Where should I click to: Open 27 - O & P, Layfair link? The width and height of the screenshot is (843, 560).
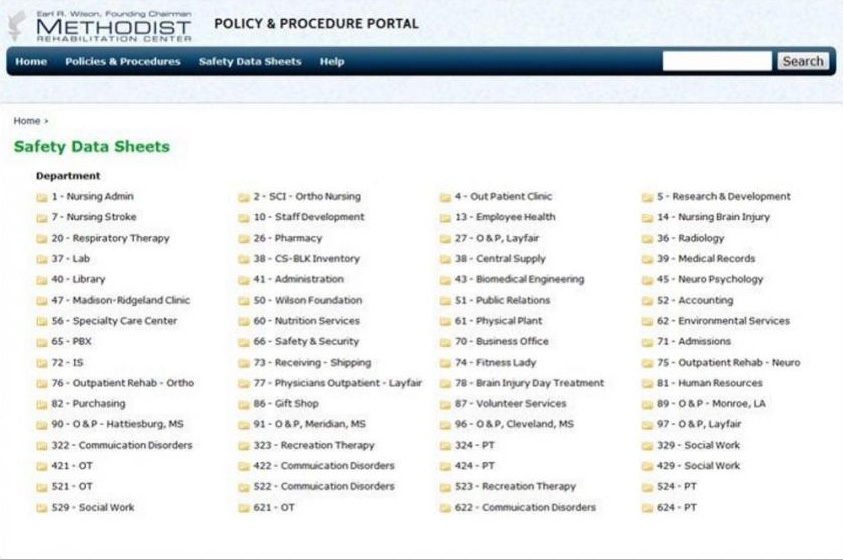[497, 238]
